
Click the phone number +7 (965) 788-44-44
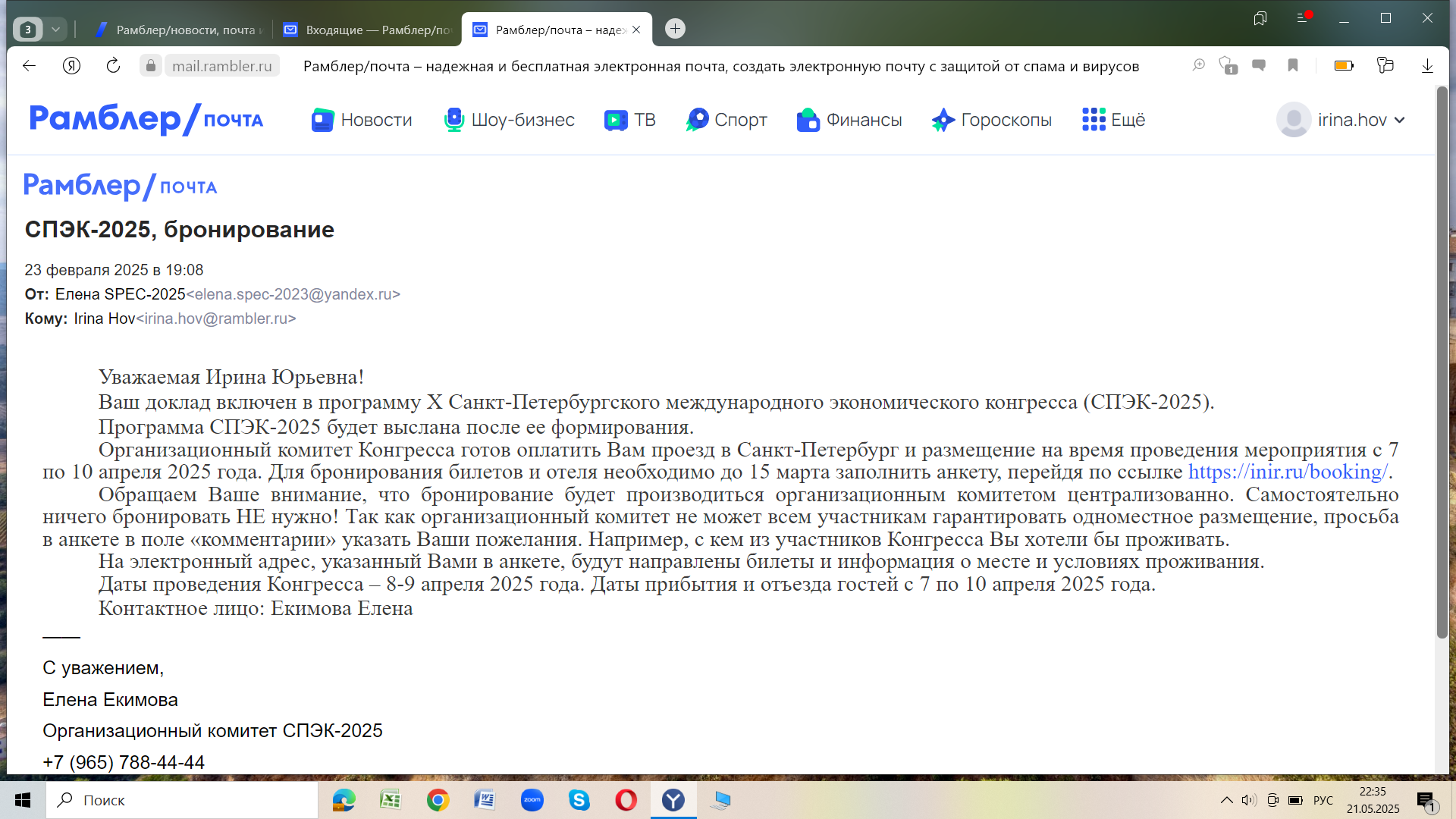click(124, 762)
